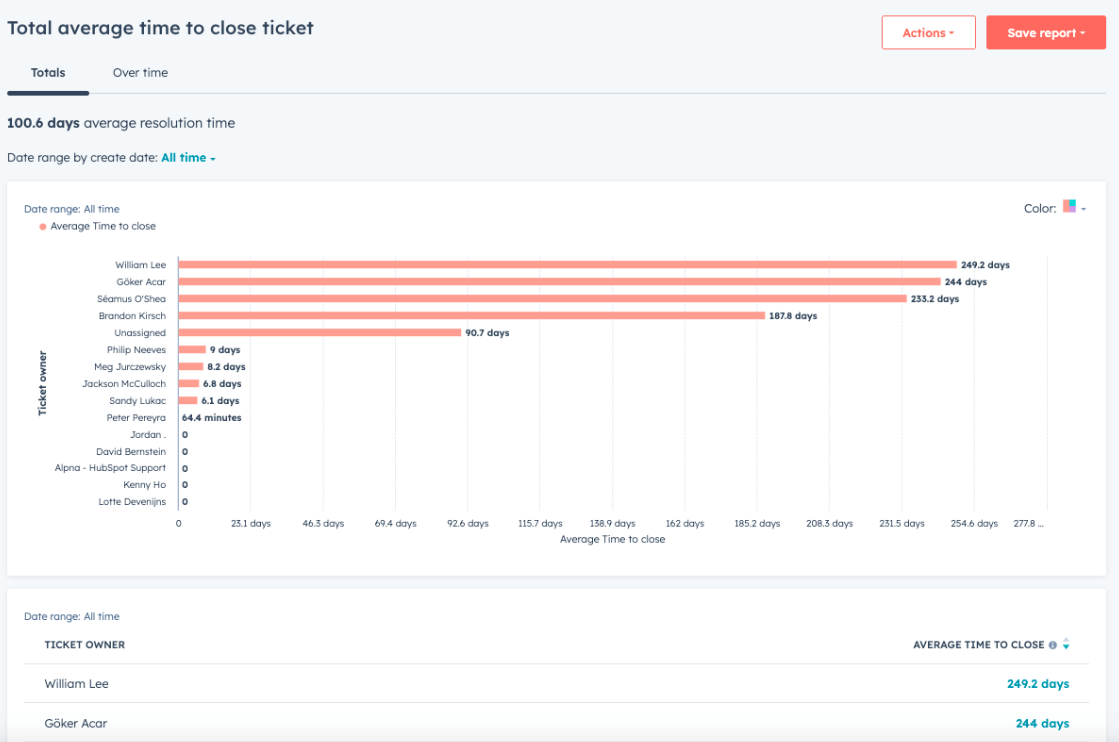1119x742 pixels.
Task: Click the Séamus O'Shea chart bar
Action: [x=542, y=298]
